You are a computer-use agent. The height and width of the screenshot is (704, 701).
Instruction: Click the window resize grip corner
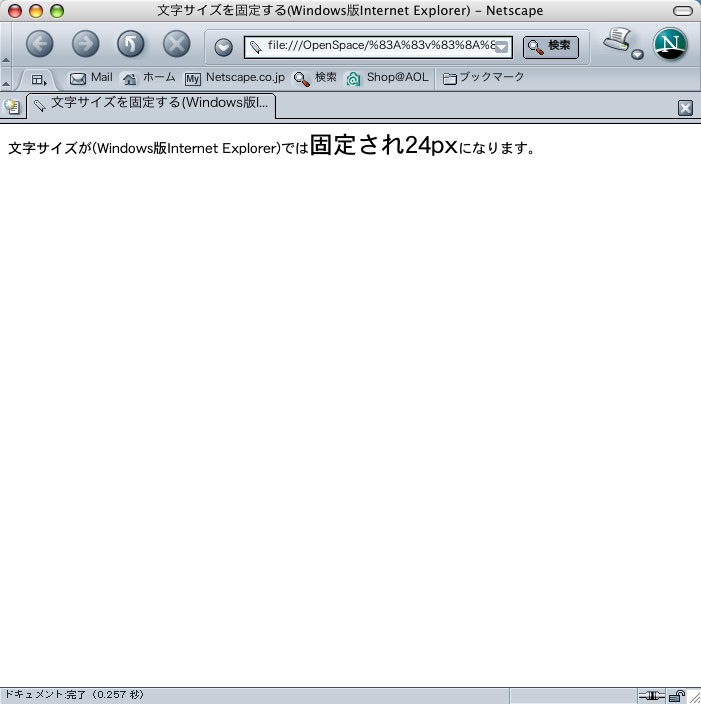click(x=694, y=697)
